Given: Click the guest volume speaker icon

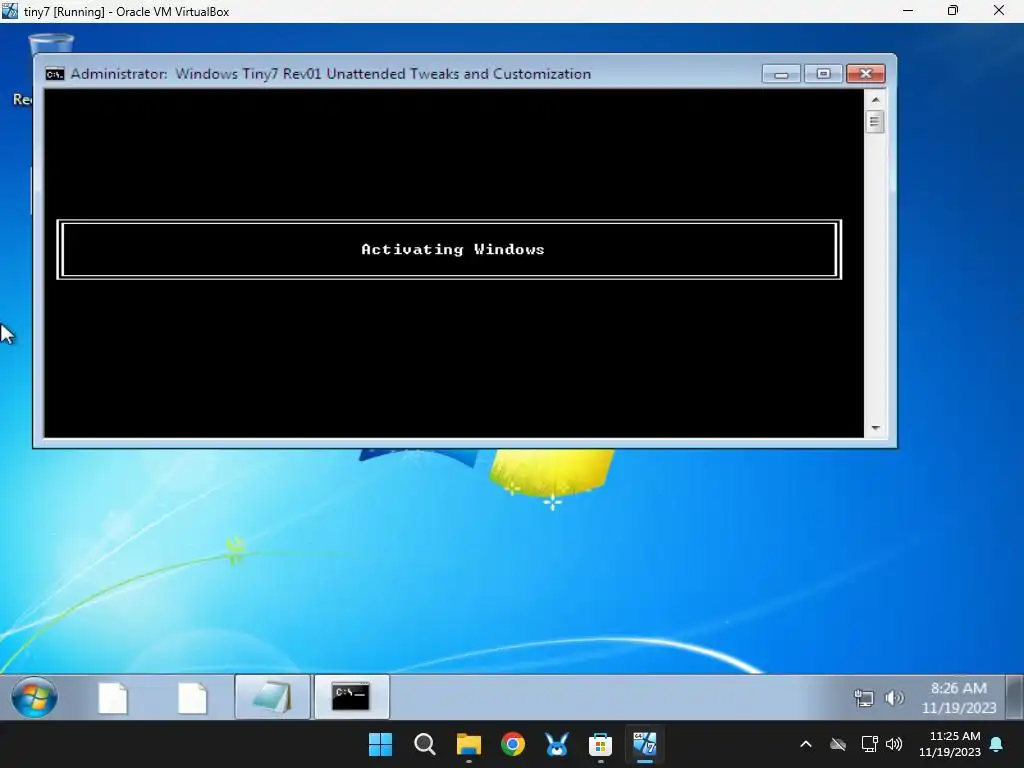Looking at the screenshot, I should pos(894,698).
